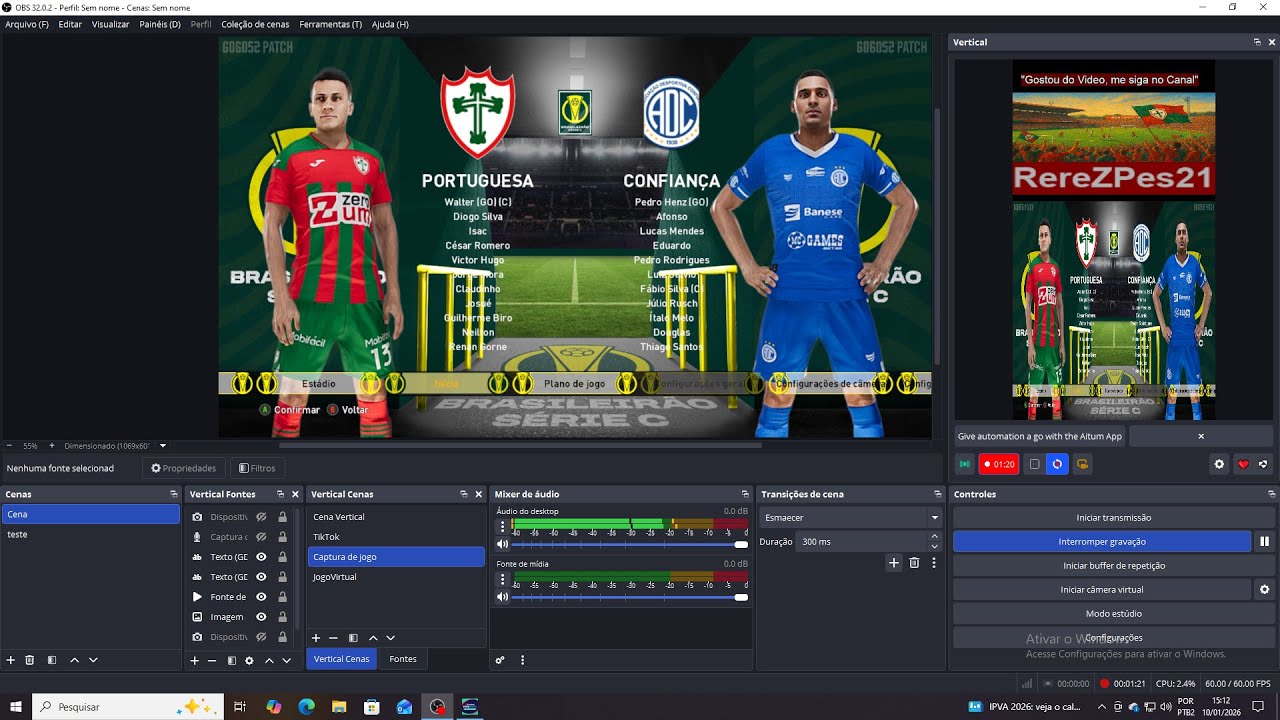Open virtual camera settings gear
Viewport: 1280px width, 720px height.
[1264, 589]
